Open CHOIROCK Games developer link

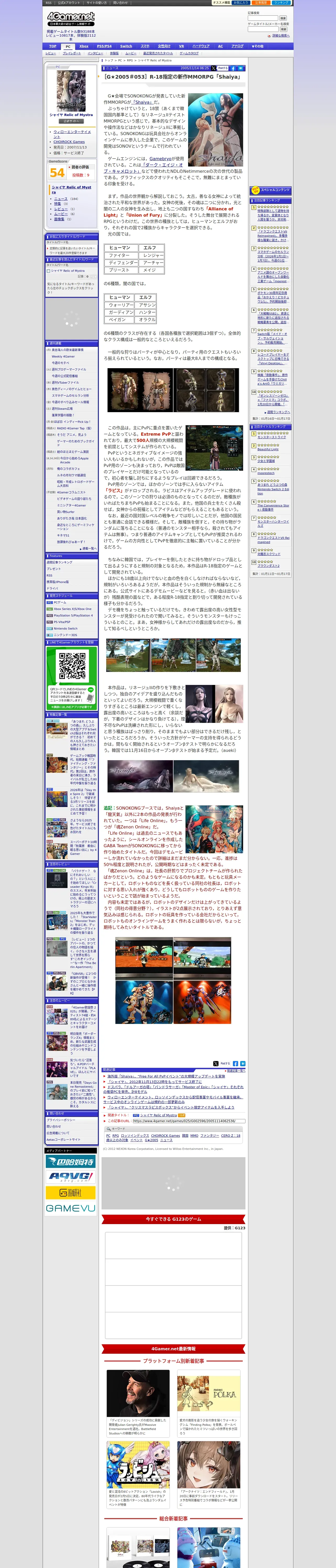click(x=69, y=142)
